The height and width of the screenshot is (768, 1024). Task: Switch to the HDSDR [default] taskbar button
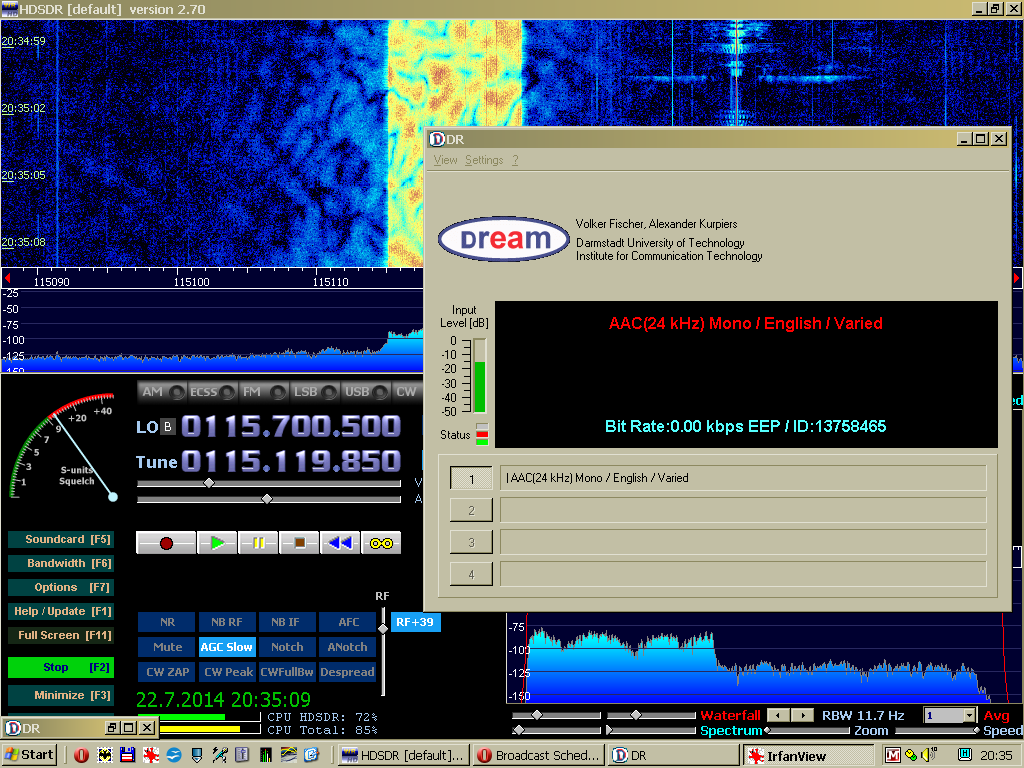click(x=402, y=756)
